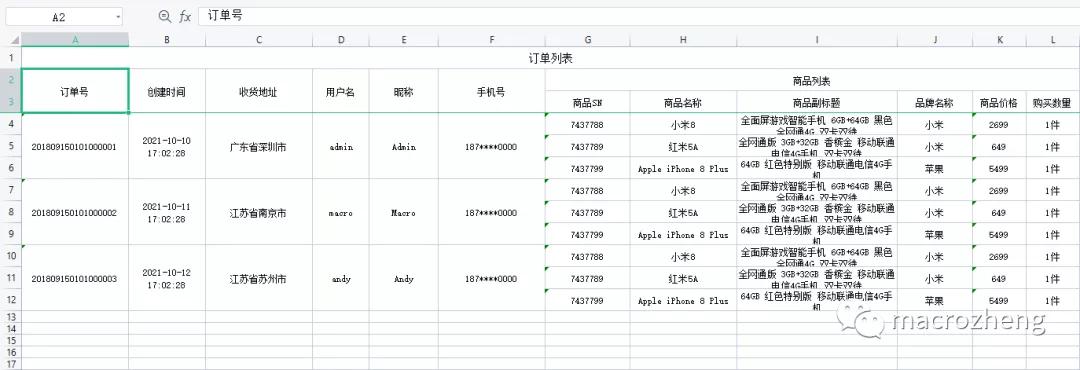Click phone 187****0000 in the admin order

[491, 146]
